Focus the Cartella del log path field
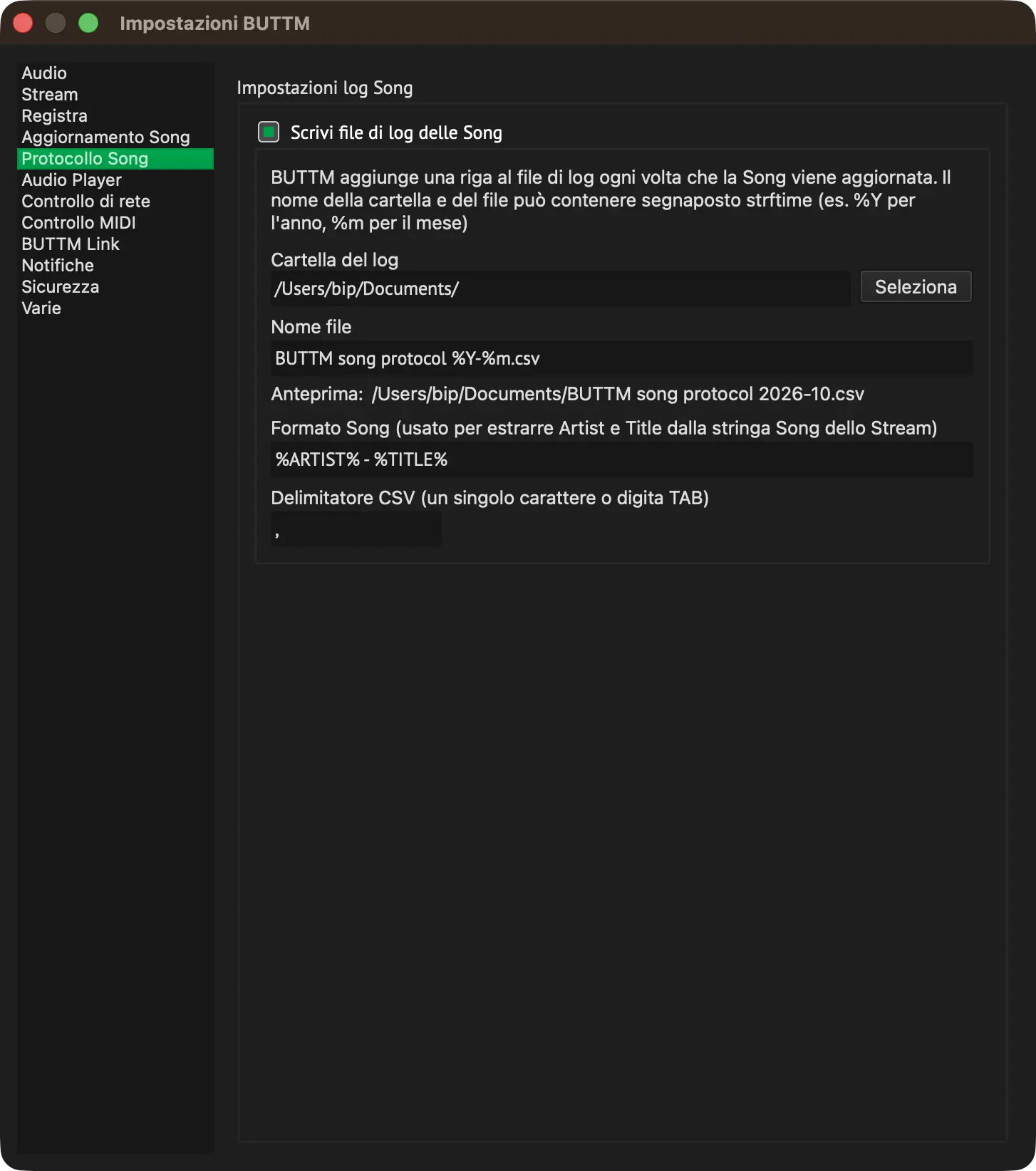 (560, 288)
